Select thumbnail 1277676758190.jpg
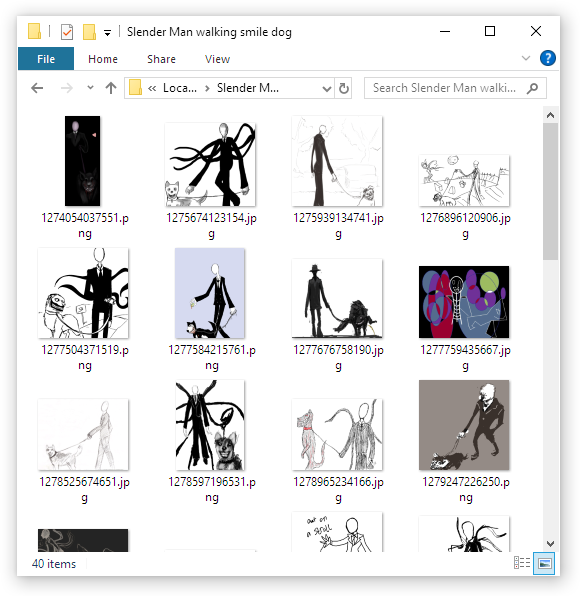Image resolution: width=580 pixels, height=596 pixels. [337, 298]
